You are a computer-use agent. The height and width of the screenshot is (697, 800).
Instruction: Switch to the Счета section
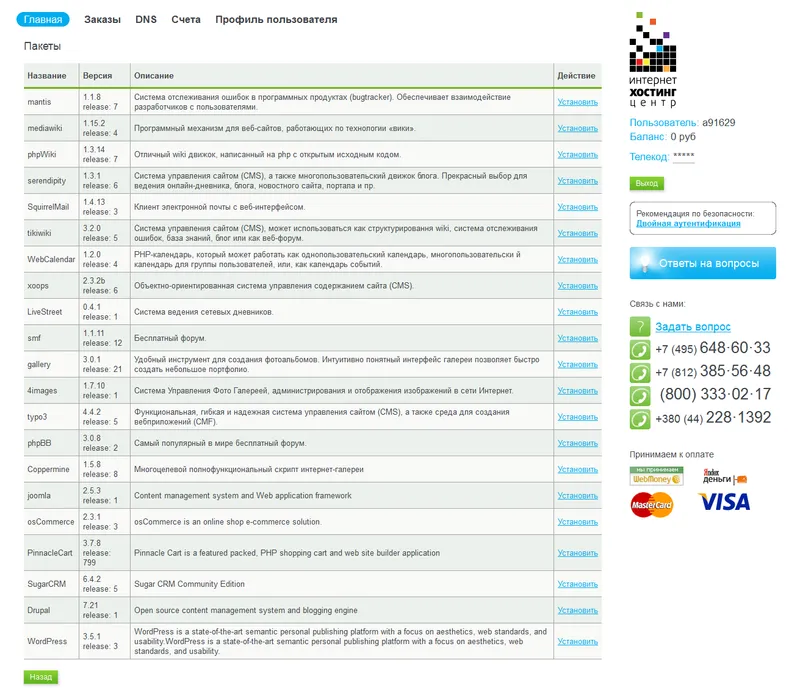[186, 19]
